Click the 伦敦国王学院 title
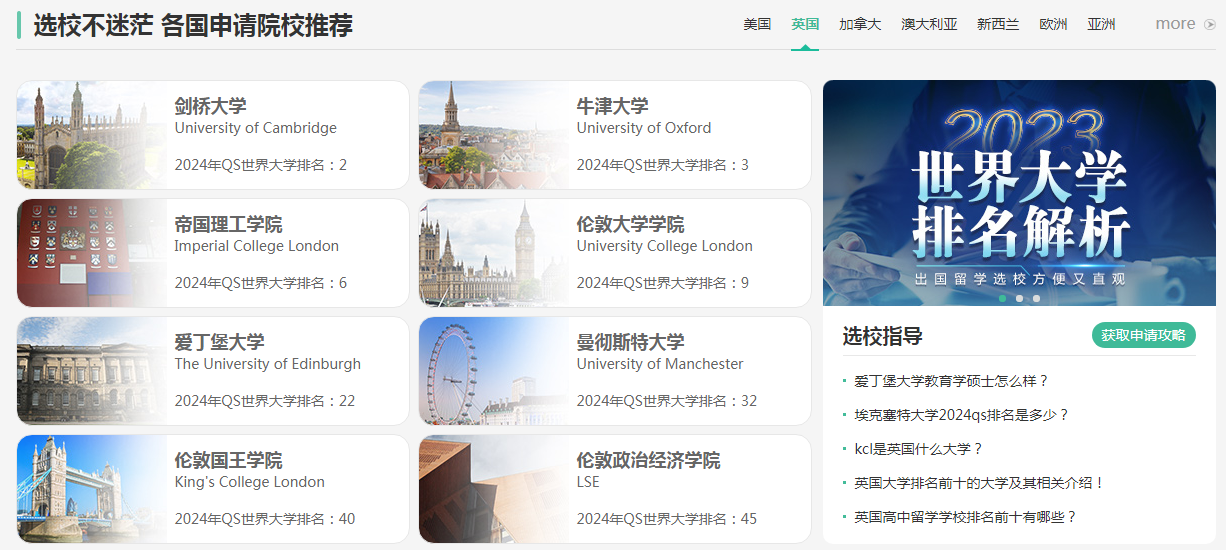Screen dimensions: 1226x550 pyautogui.click(x=228, y=460)
